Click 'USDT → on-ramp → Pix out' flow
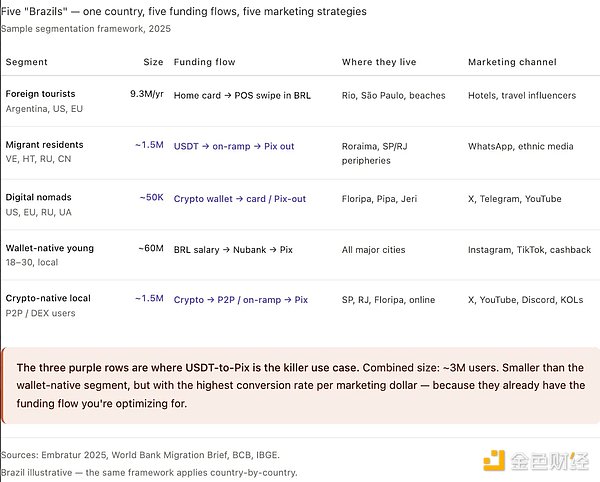The width and height of the screenshot is (600, 482). click(234, 146)
